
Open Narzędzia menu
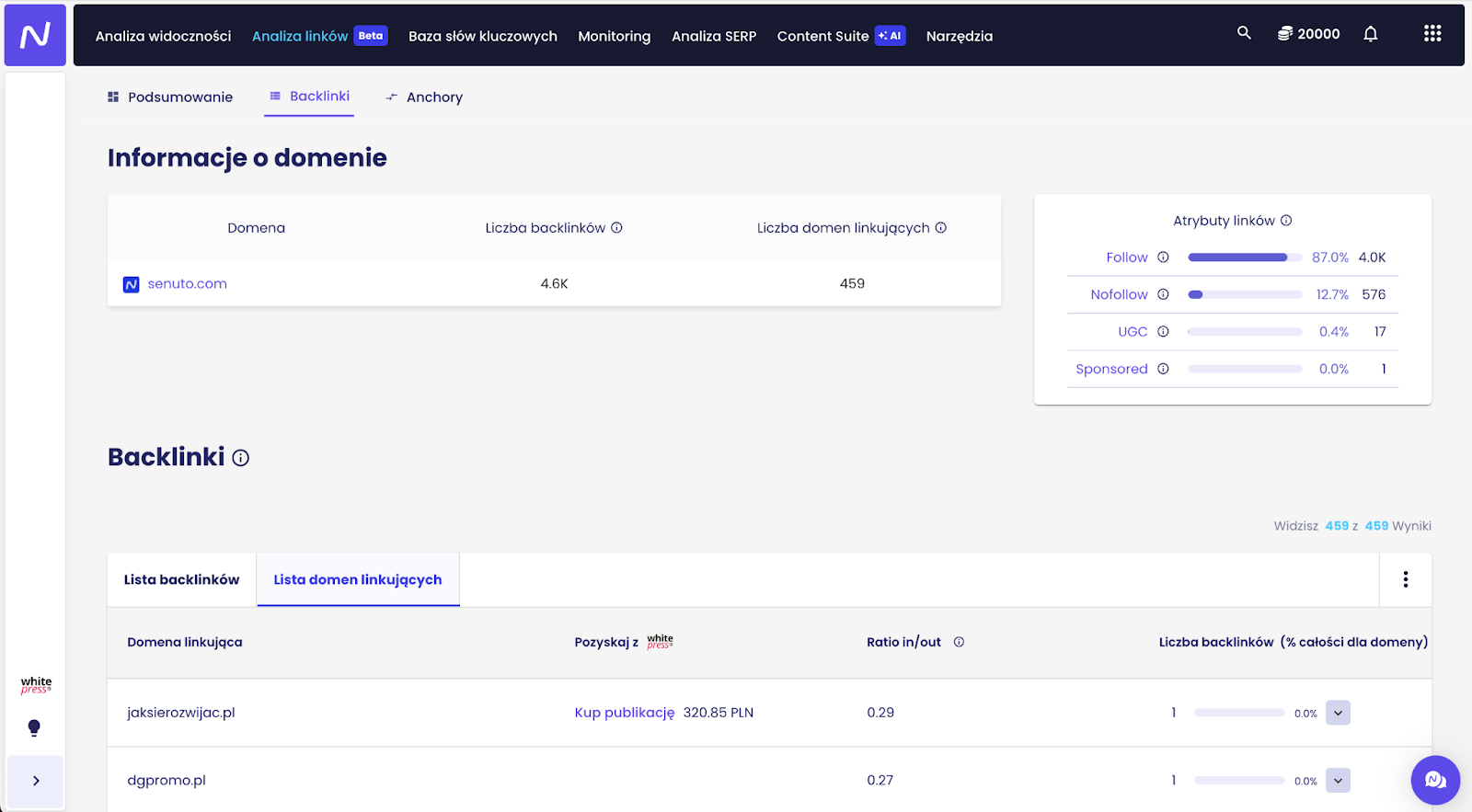tap(960, 36)
